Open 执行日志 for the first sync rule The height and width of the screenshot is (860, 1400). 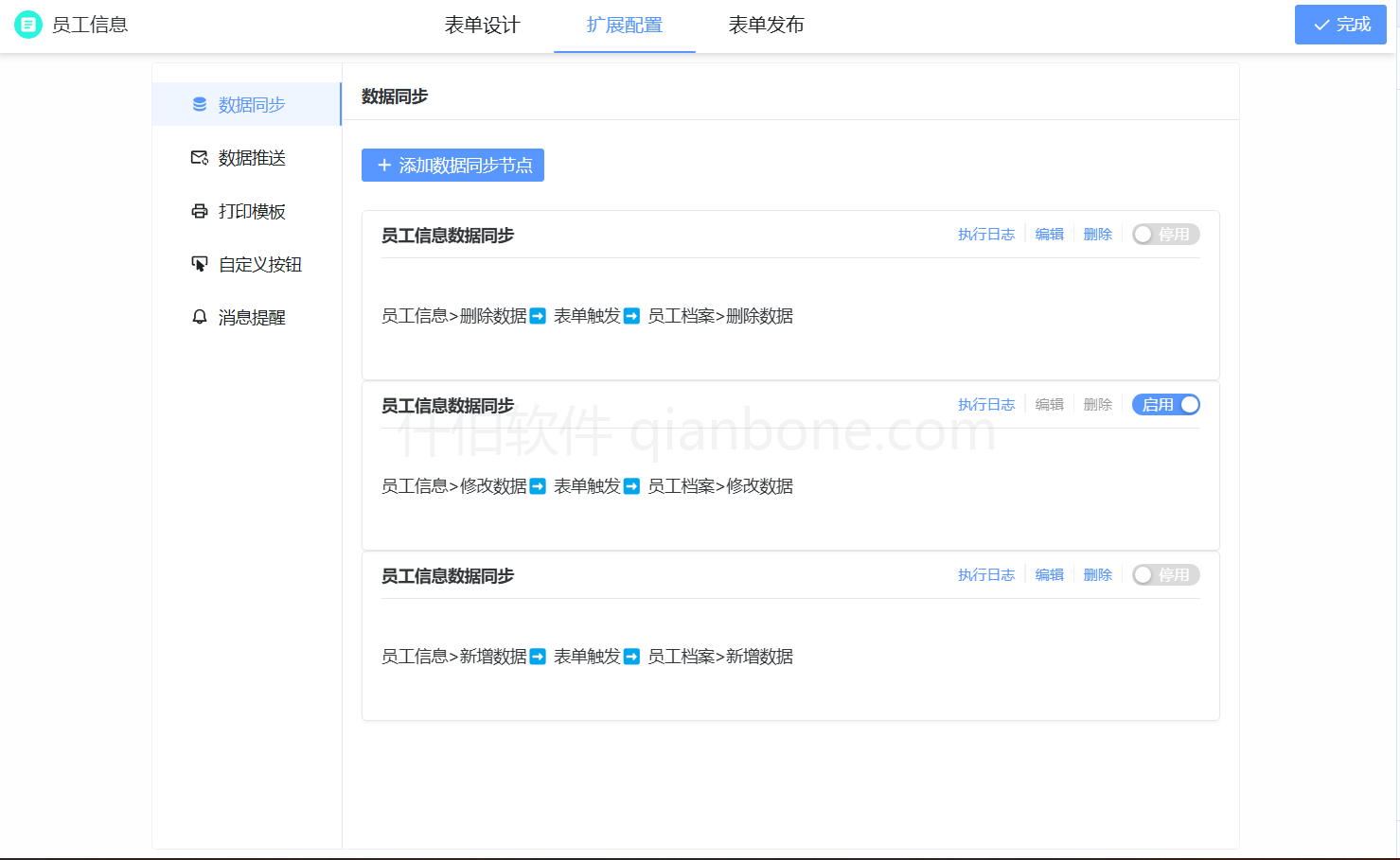[986, 234]
